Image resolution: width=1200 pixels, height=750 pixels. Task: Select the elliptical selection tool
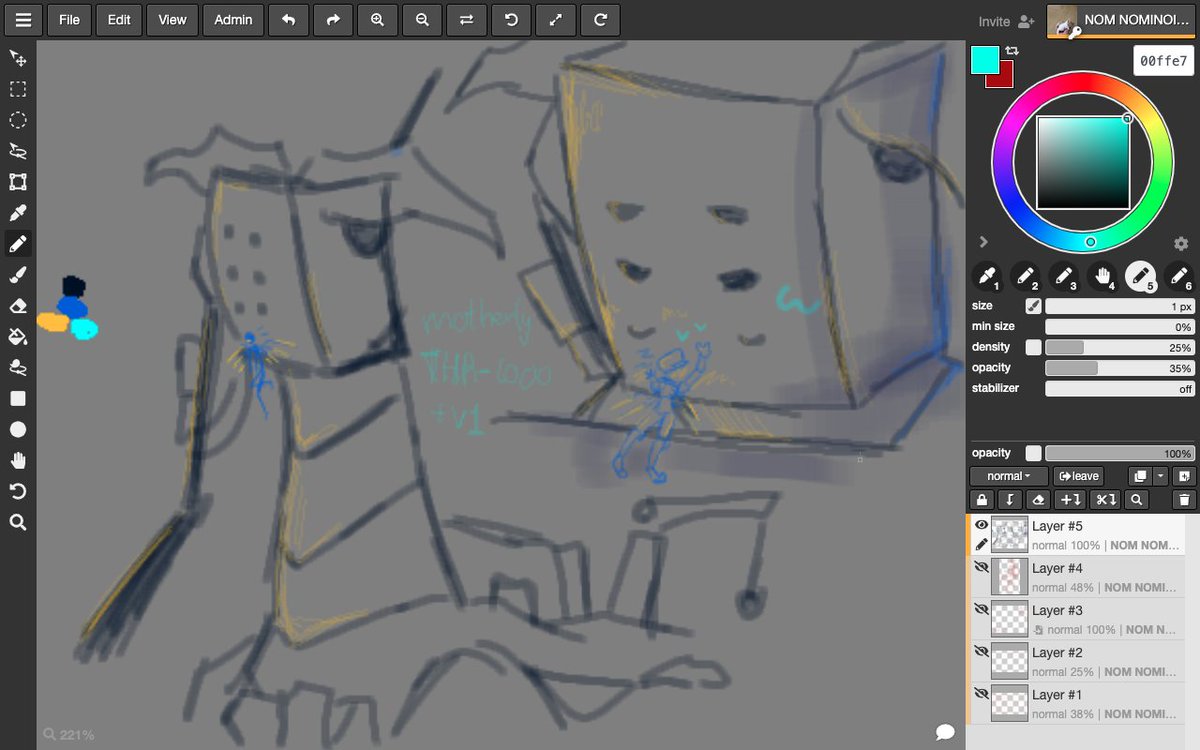click(18, 120)
